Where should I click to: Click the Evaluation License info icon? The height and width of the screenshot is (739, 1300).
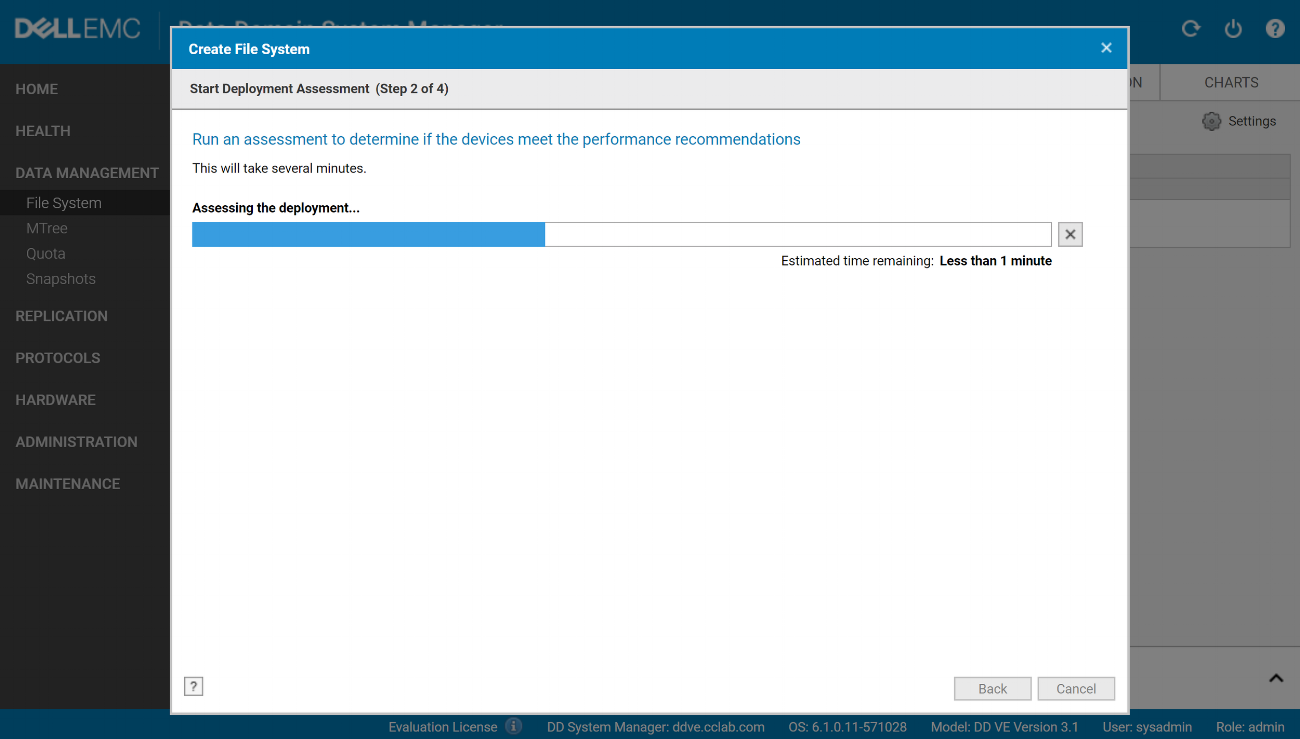pyautogui.click(x=513, y=726)
